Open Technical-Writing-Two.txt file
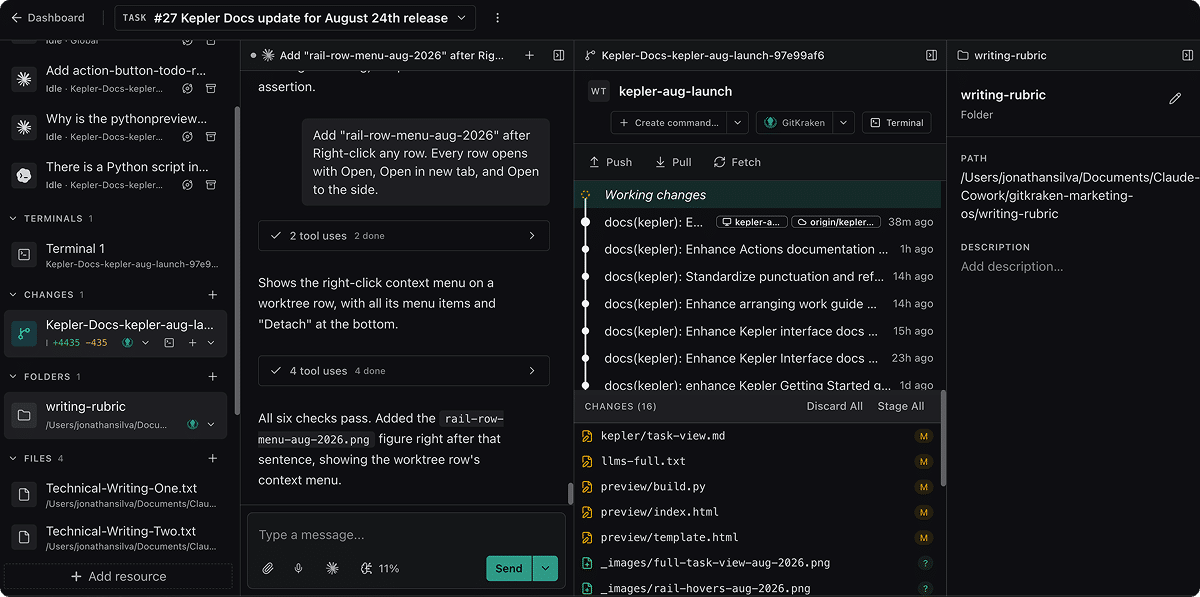Screen dimensions: 1200x597 [116, 538]
